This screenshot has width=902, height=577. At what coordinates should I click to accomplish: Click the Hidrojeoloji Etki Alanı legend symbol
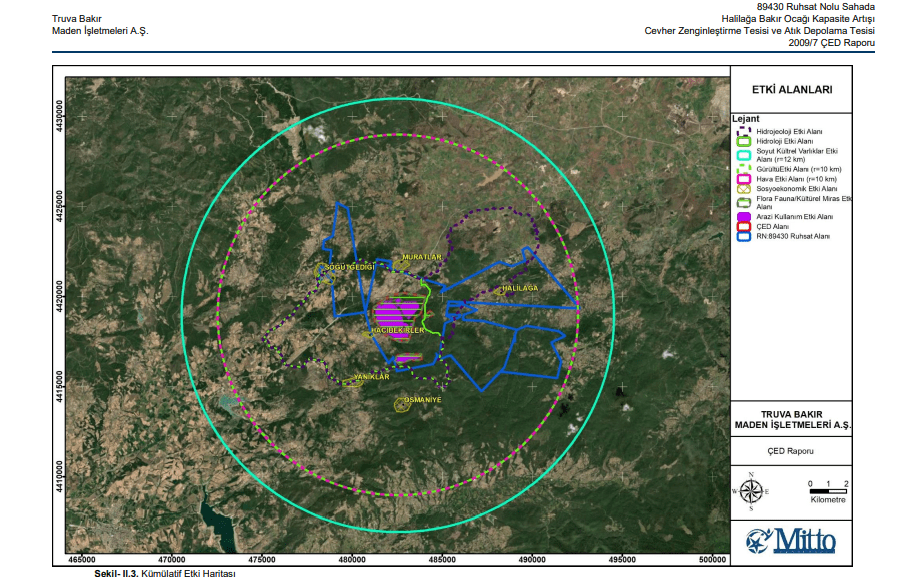click(x=744, y=130)
